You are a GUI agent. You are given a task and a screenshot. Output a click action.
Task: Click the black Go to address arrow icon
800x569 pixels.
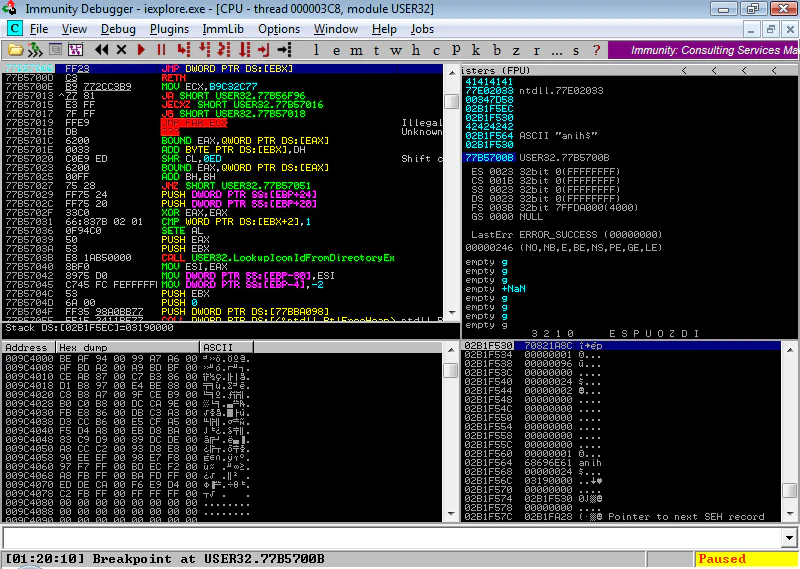pos(284,50)
